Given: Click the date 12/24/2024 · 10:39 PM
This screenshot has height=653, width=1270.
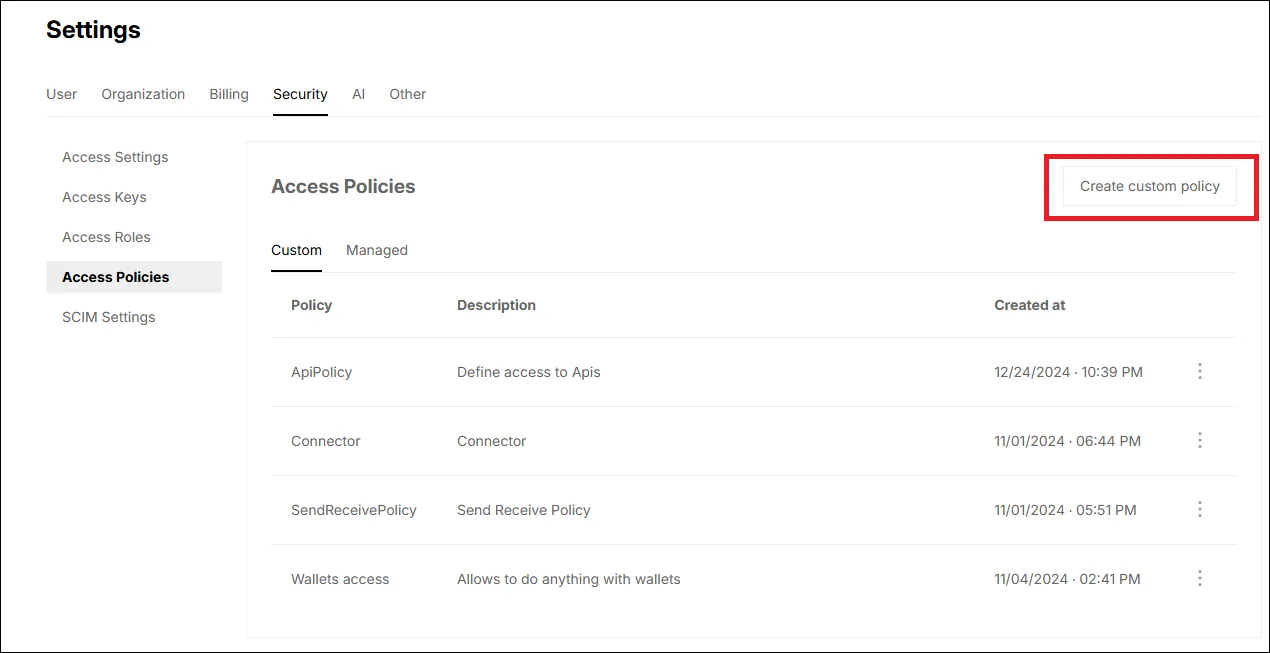Looking at the screenshot, I should (x=1068, y=372).
